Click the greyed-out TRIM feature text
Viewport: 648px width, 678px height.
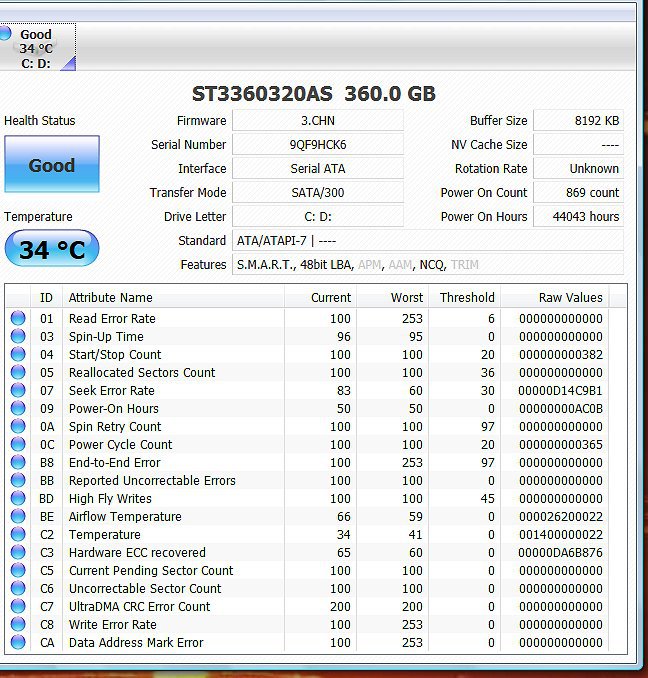(465, 265)
